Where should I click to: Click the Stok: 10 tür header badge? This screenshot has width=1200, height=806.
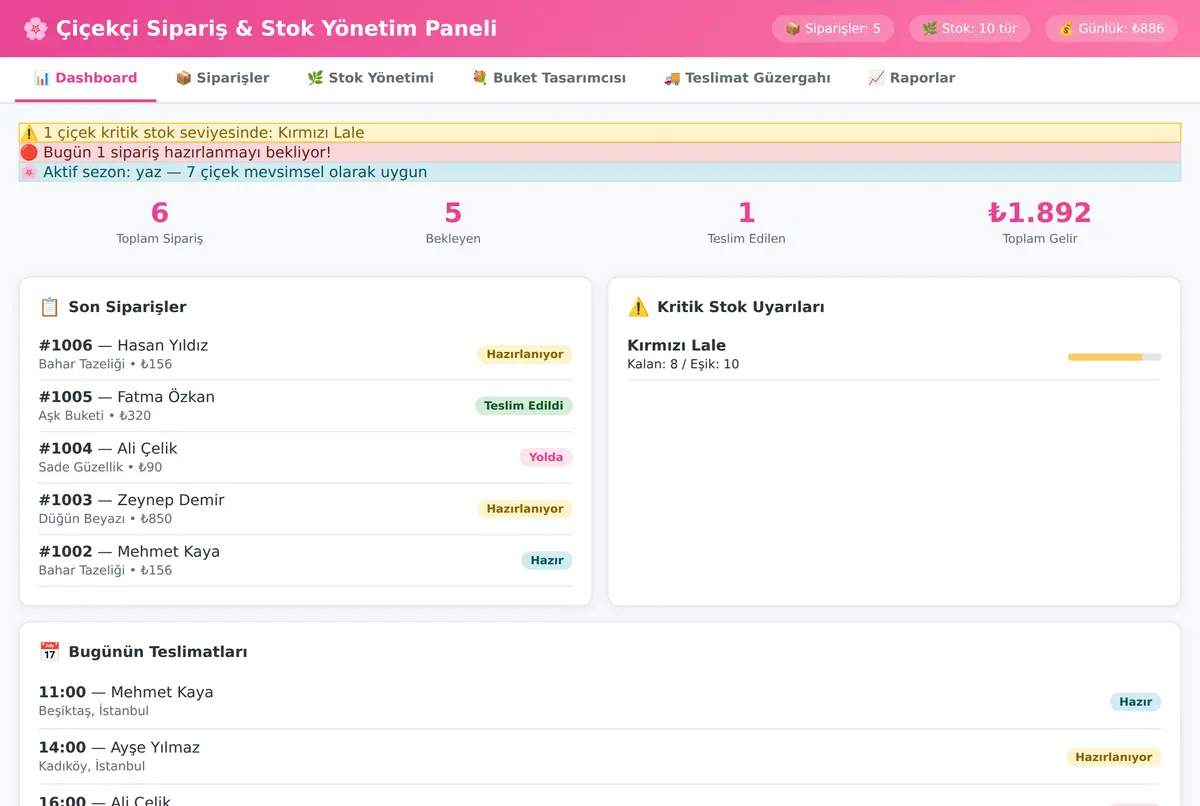[969, 29]
